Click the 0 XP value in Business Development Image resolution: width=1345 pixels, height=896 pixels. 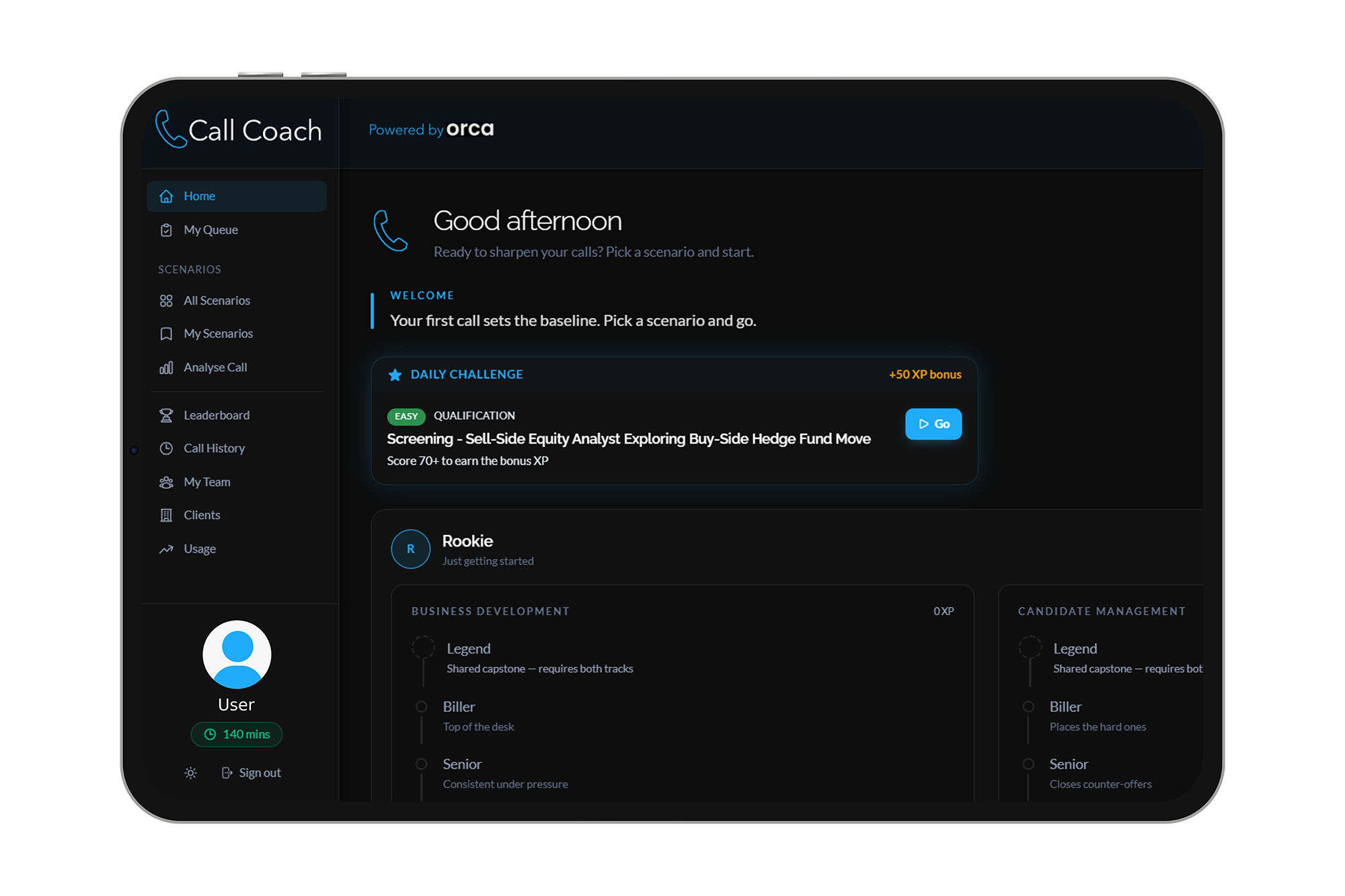(944, 612)
